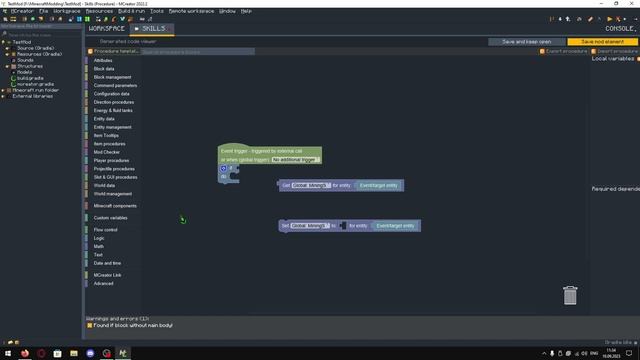Click the pencil icon in the top-right toolbar

[x=590, y=19]
